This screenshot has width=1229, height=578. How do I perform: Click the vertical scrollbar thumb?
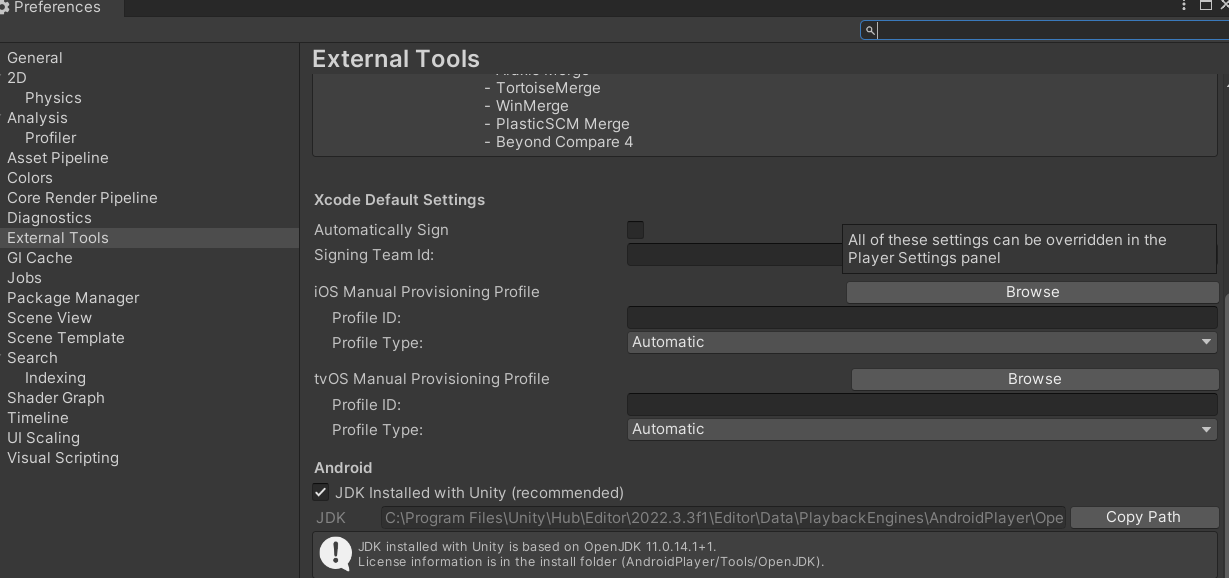(x=1225, y=435)
